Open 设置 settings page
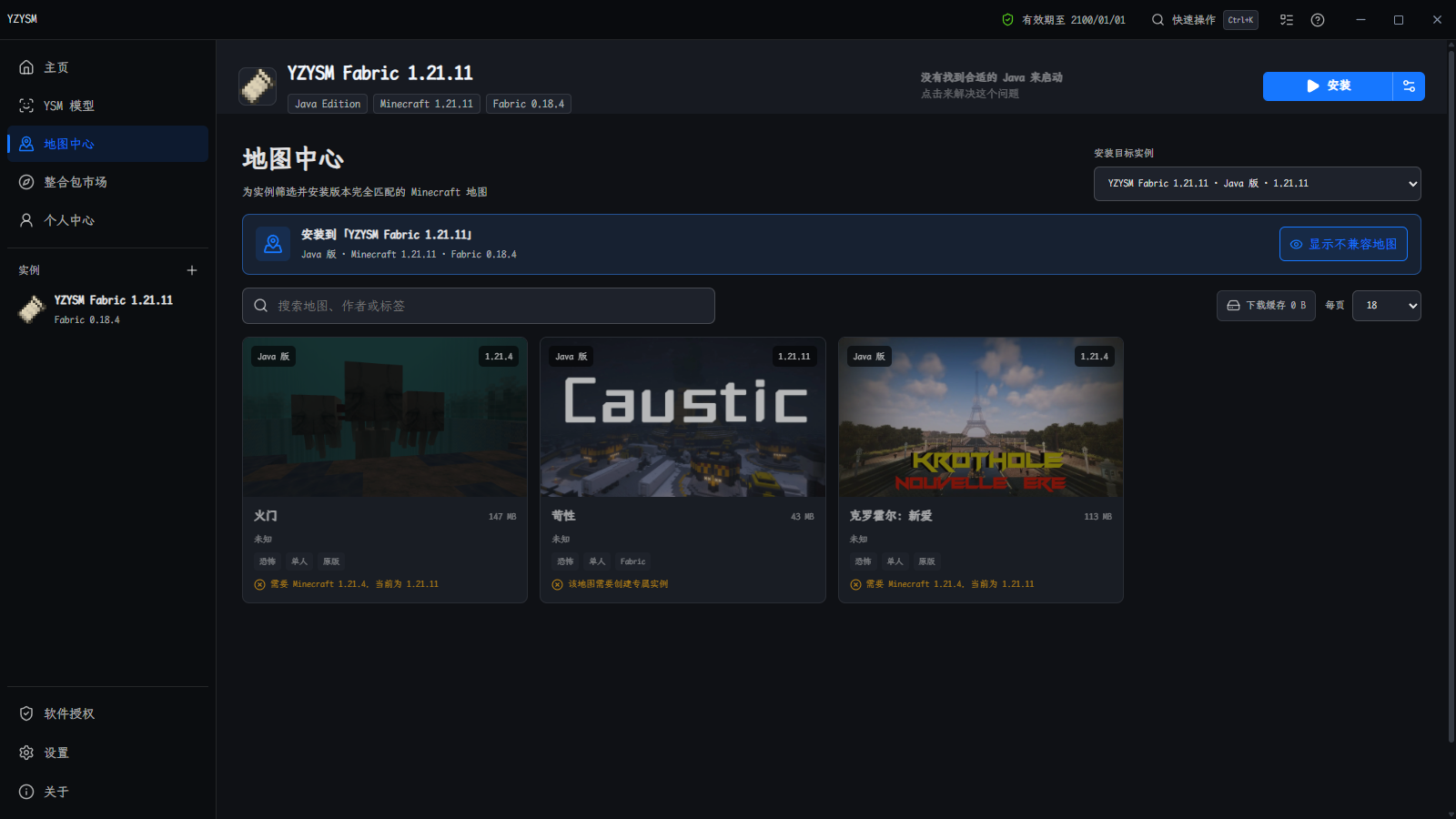1456x819 pixels. point(107,753)
